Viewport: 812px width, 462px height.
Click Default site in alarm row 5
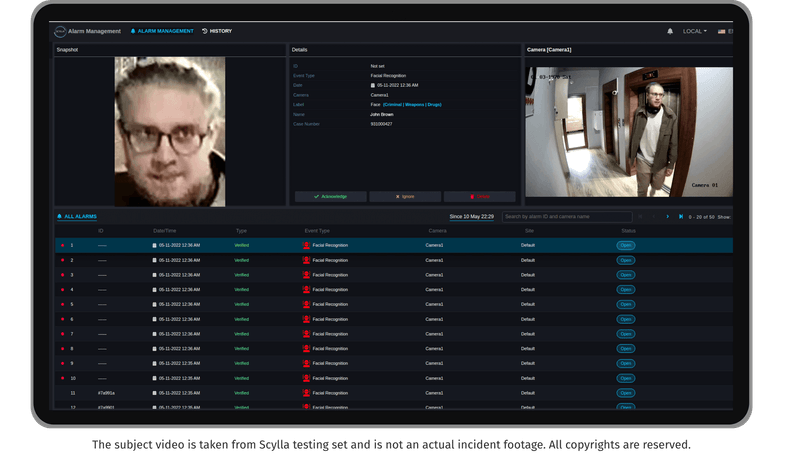click(x=528, y=305)
